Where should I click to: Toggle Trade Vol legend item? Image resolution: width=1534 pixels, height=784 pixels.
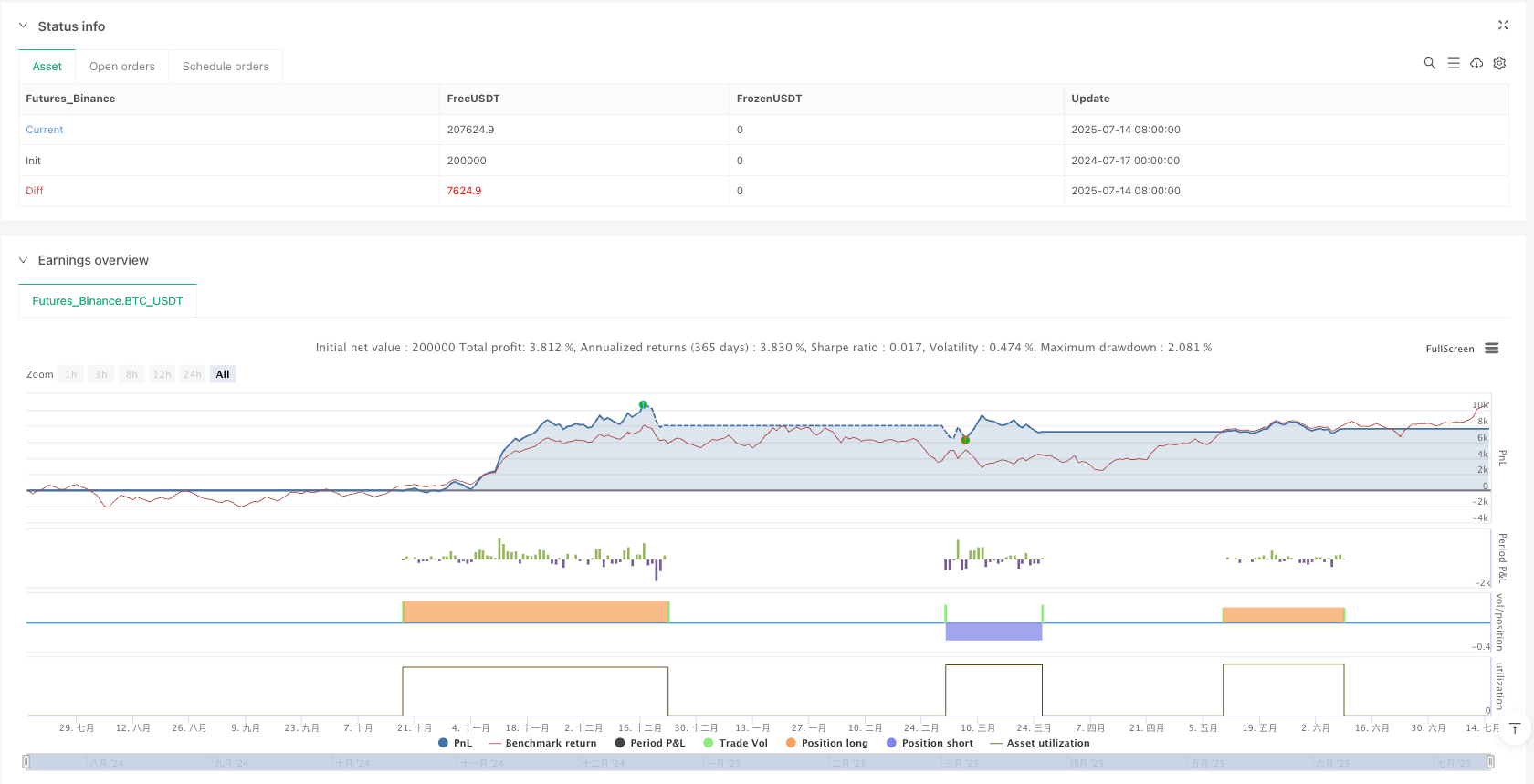pos(736,743)
